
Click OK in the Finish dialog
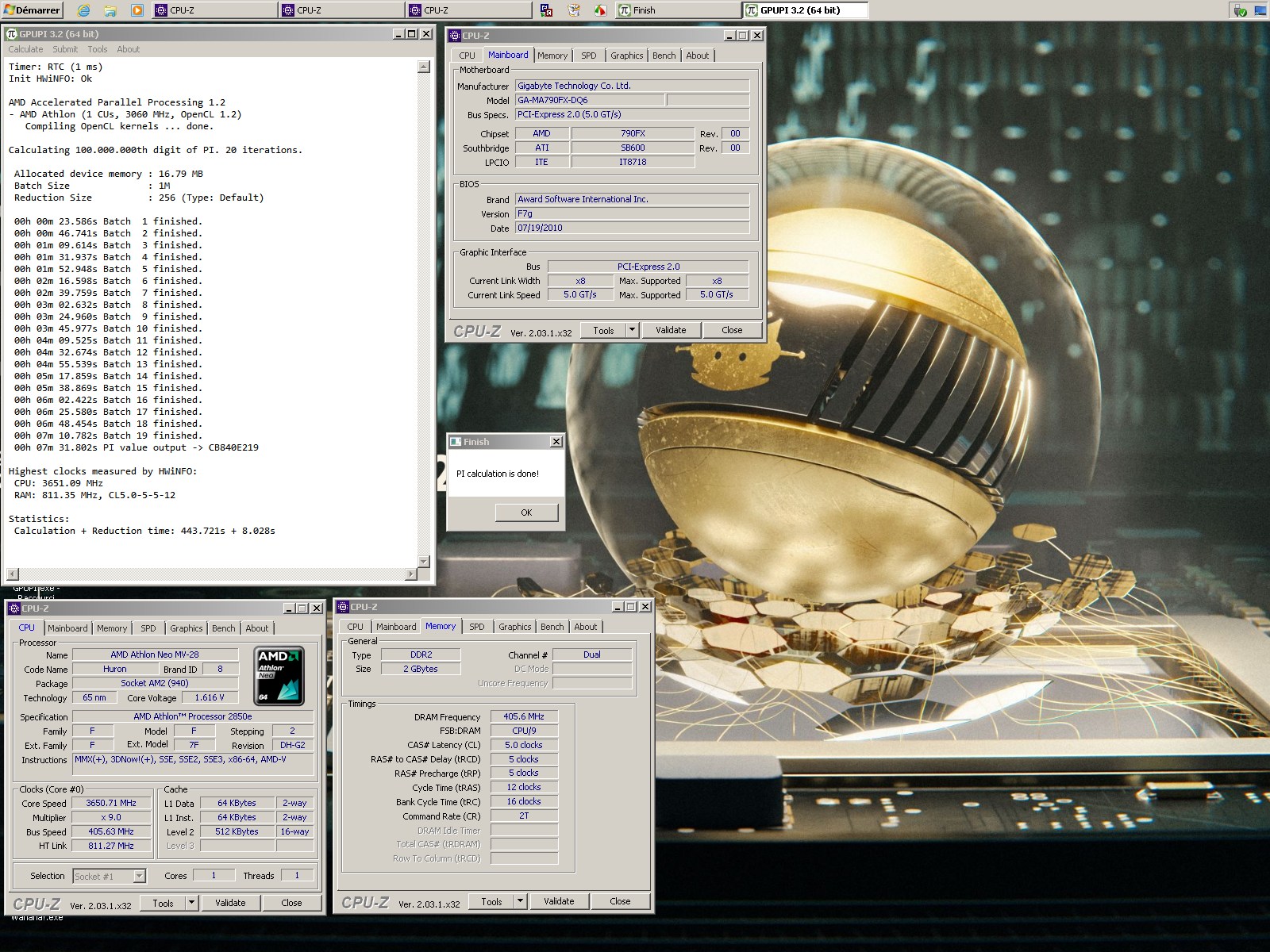[x=526, y=512]
